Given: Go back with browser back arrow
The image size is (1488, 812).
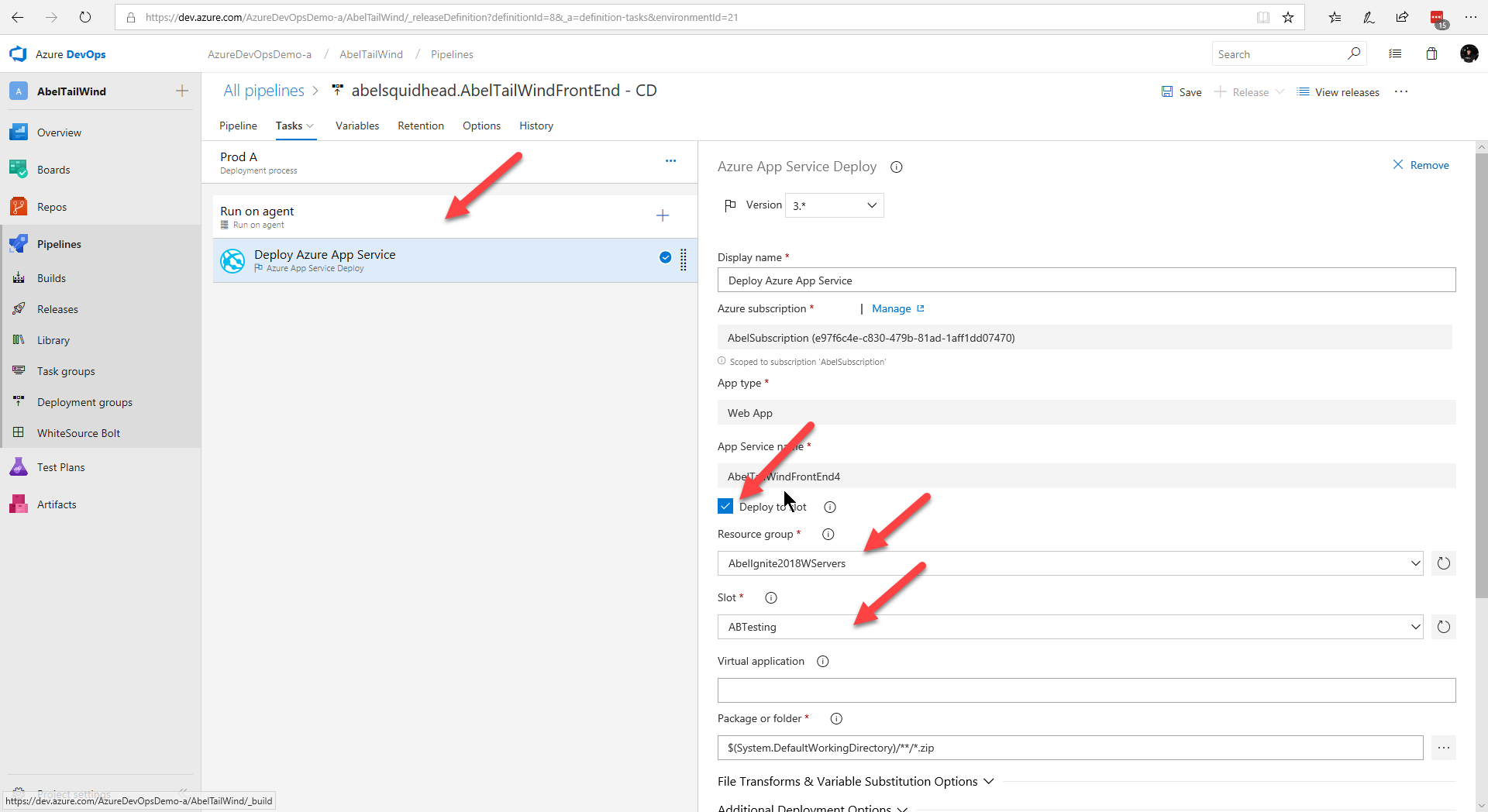Looking at the screenshot, I should point(18,17).
